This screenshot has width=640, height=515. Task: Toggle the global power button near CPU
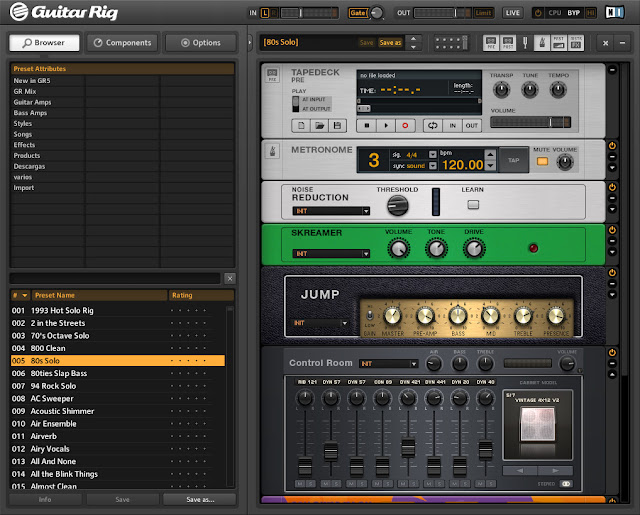pyautogui.click(x=538, y=13)
